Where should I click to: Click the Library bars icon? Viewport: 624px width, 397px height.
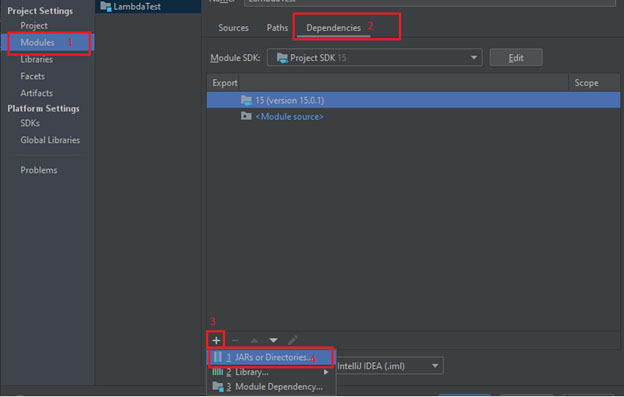218,372
